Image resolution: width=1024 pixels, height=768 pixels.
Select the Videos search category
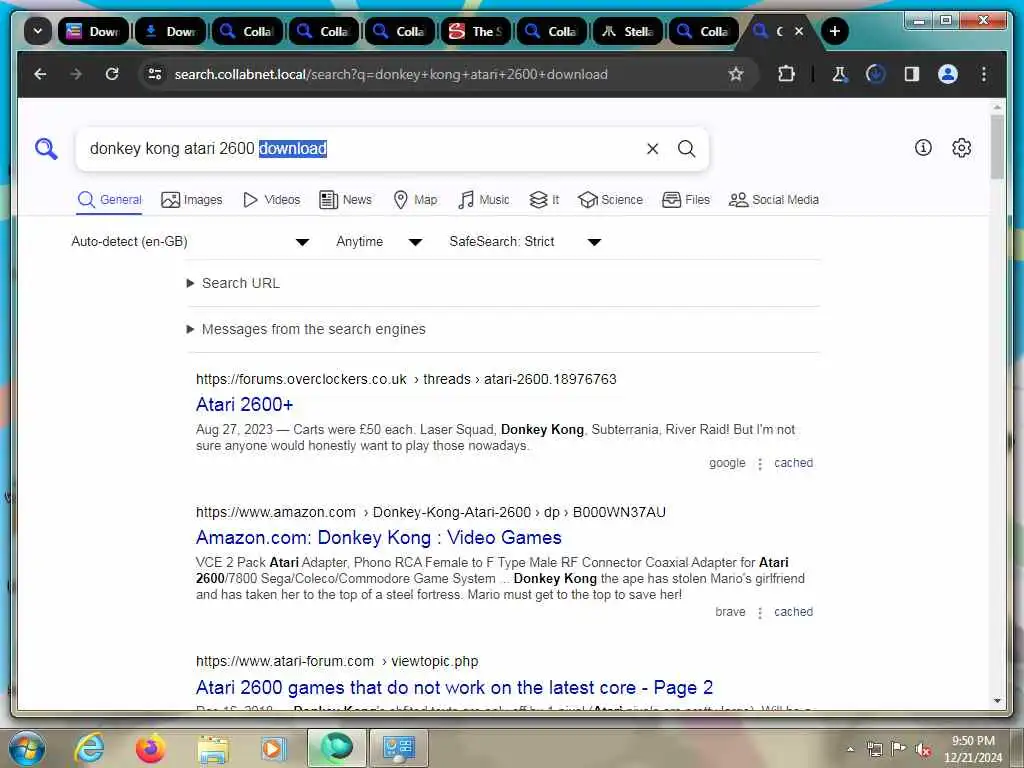[x=271, y=200]
